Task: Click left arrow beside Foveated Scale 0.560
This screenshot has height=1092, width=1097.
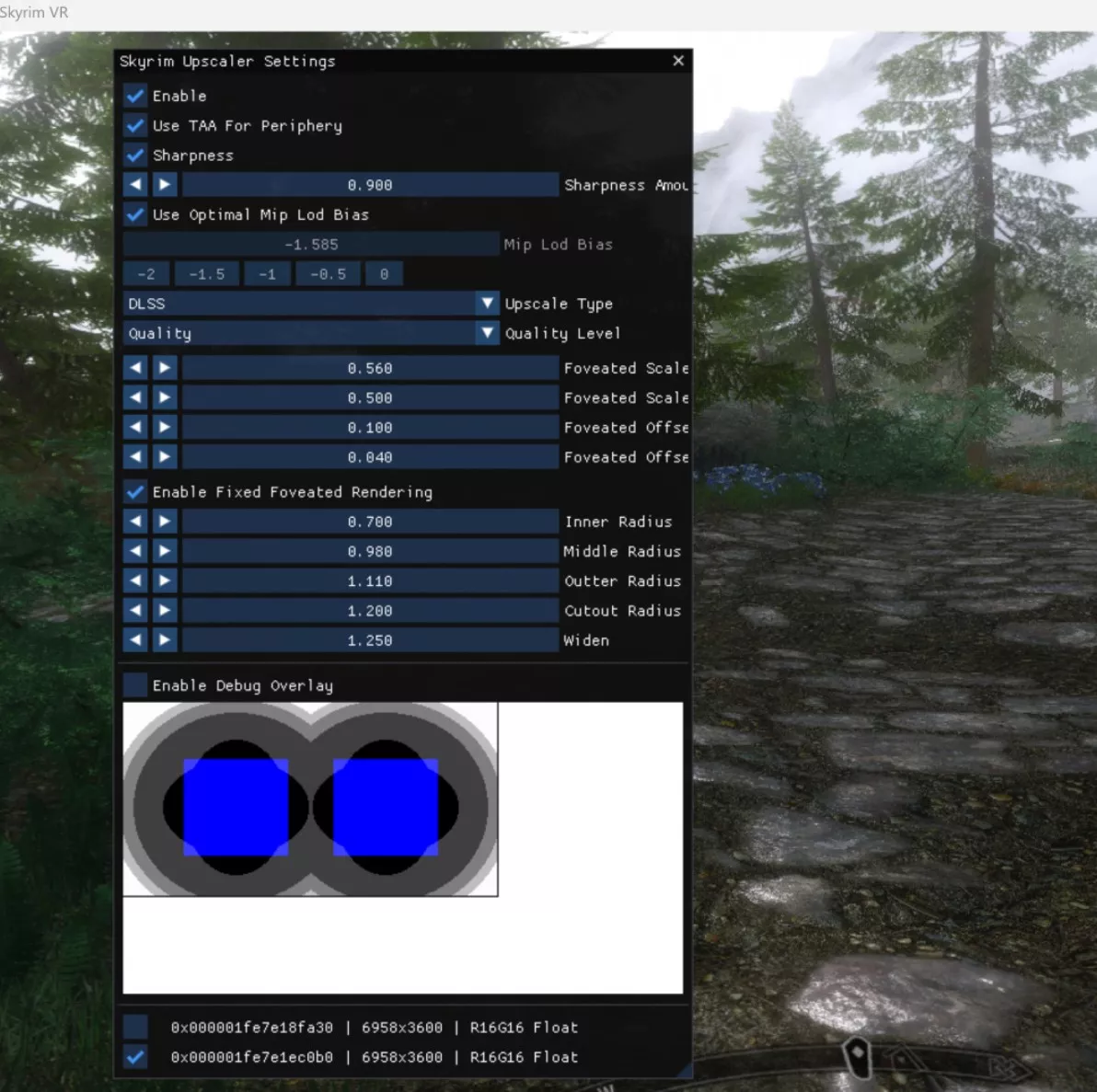Action: coord(135,368)
